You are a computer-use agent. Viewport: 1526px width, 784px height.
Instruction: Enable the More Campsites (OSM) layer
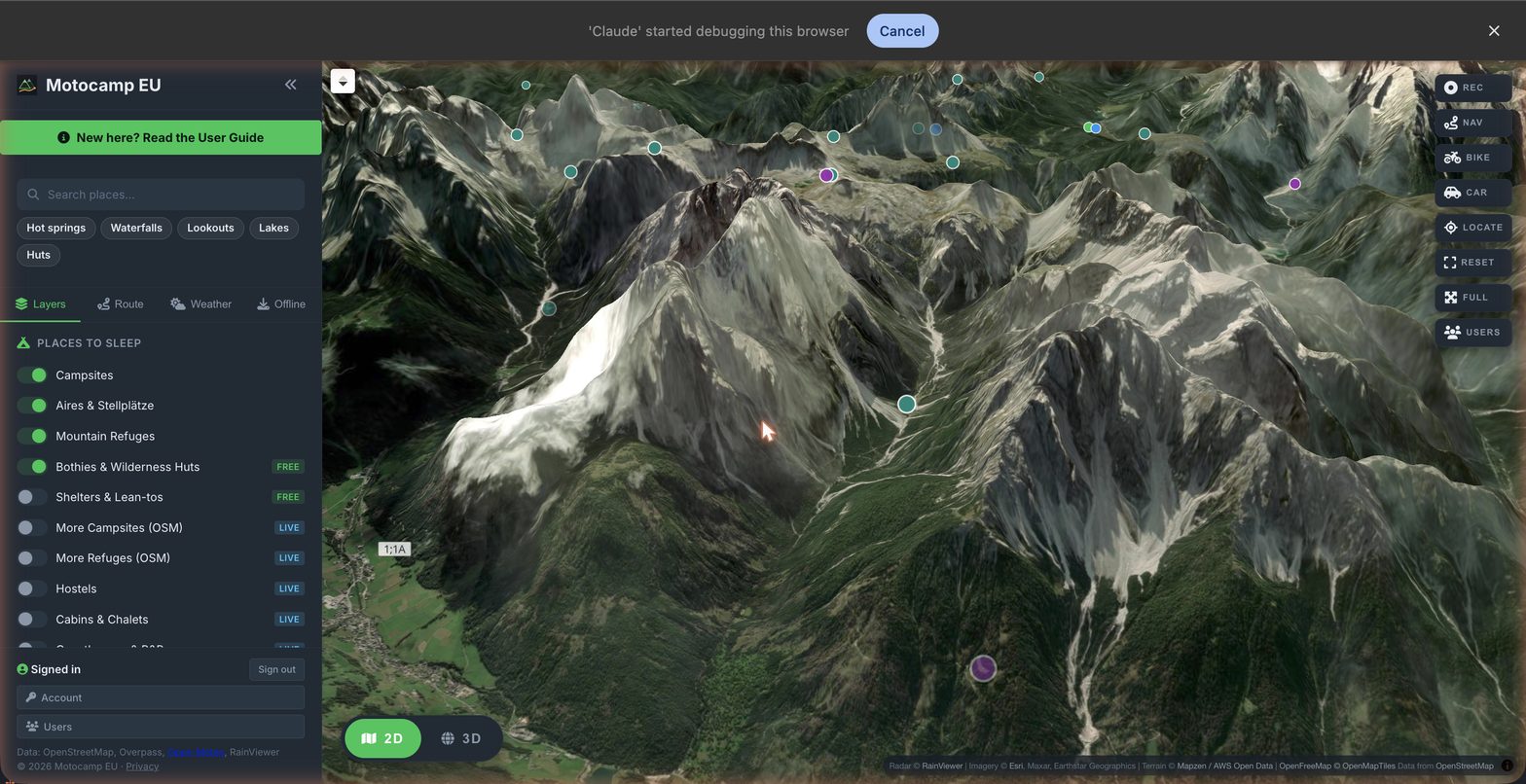point(32,527)
